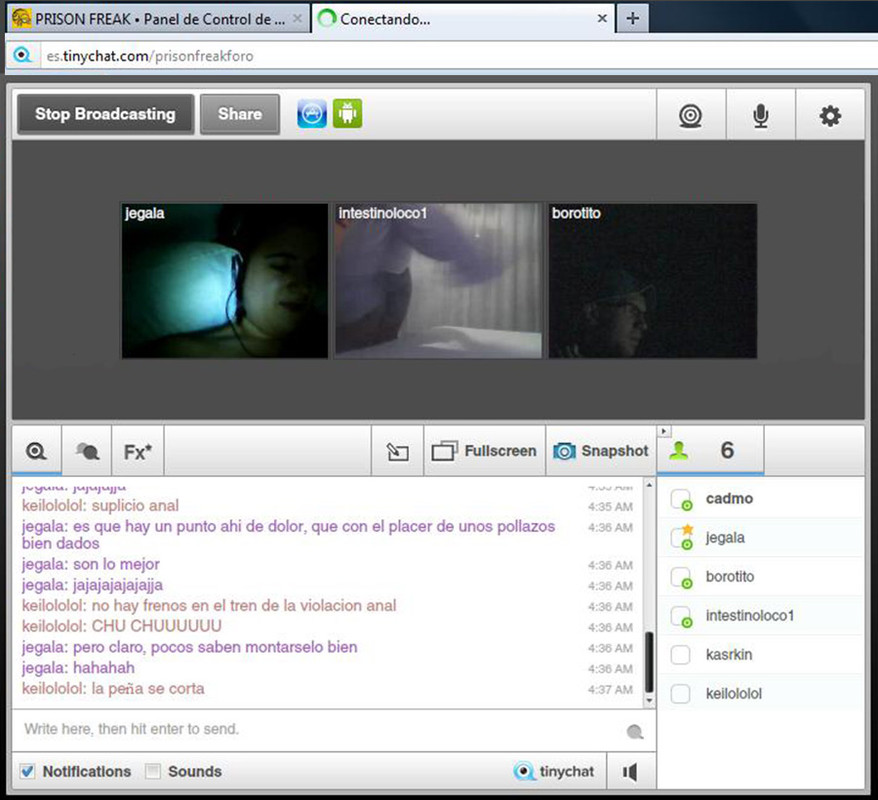Switch to the Conectando browser tab
The height and width of the screenshot is (800, 878).
point(459,19)
